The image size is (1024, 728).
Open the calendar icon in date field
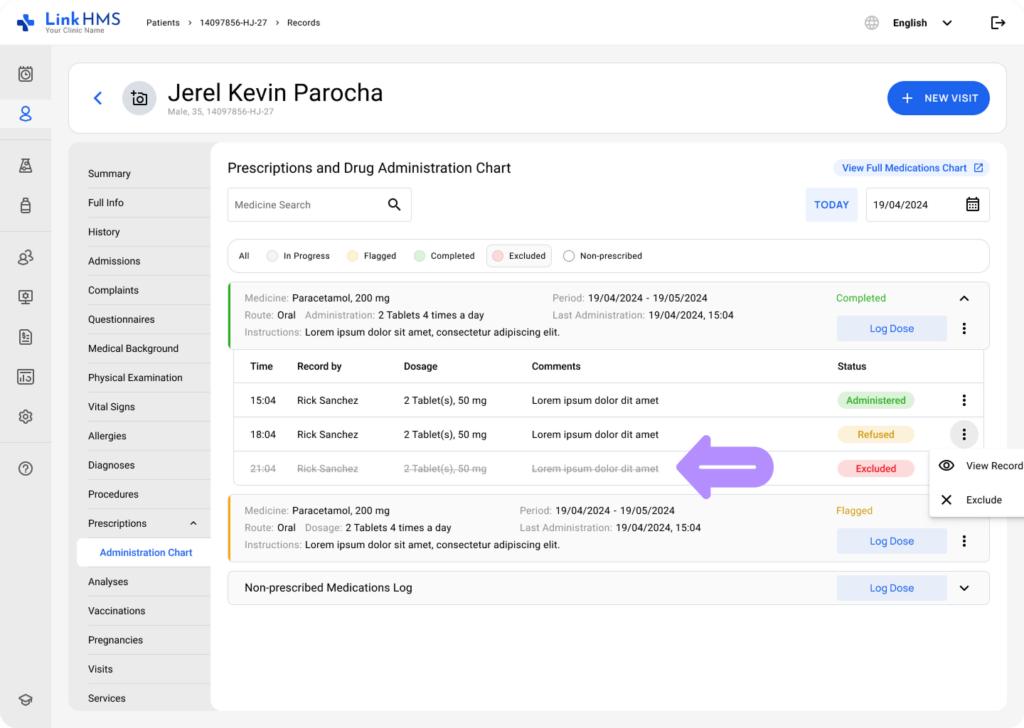972,205
